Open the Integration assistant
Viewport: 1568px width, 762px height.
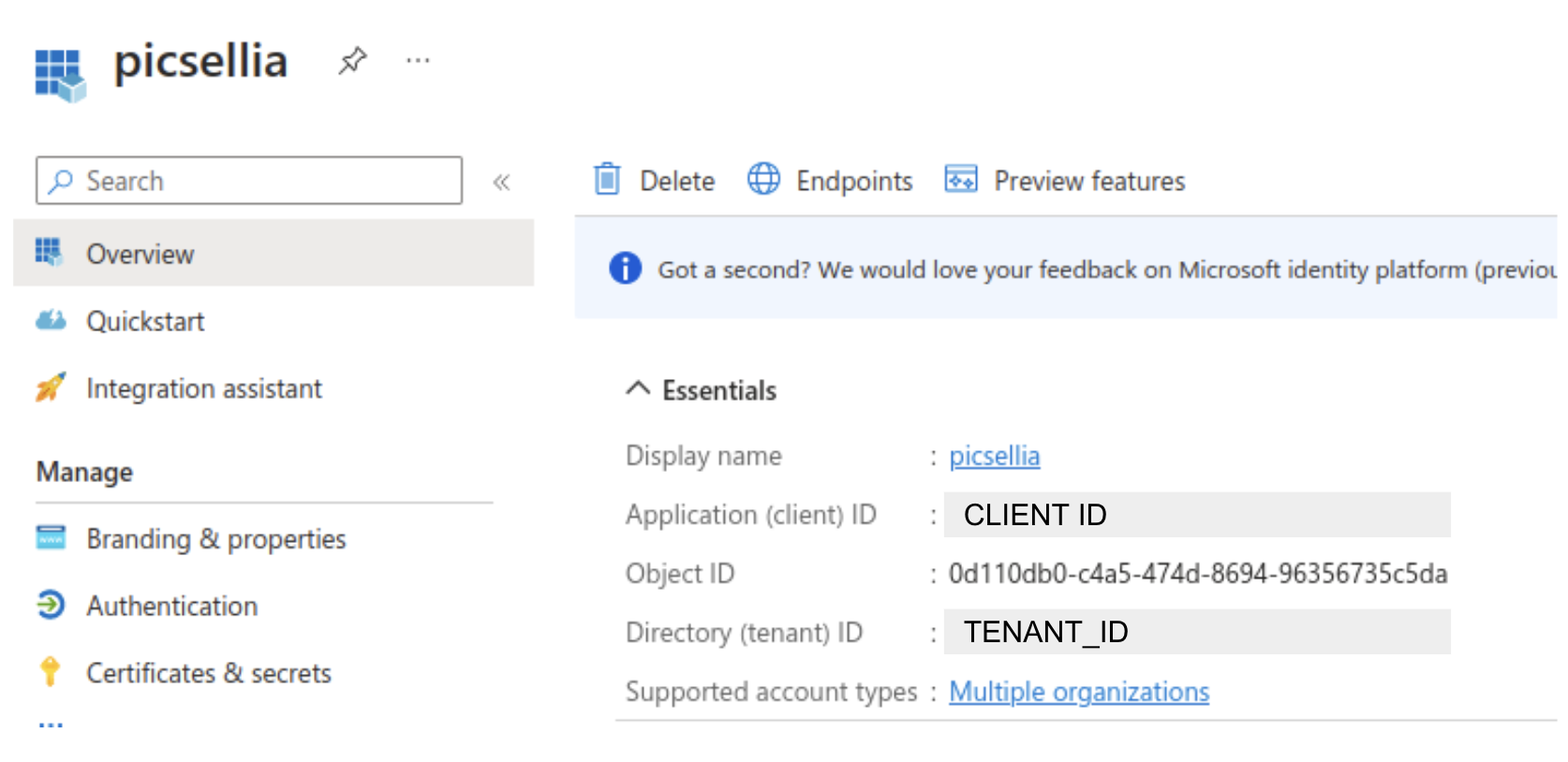(x=204, y=388)
